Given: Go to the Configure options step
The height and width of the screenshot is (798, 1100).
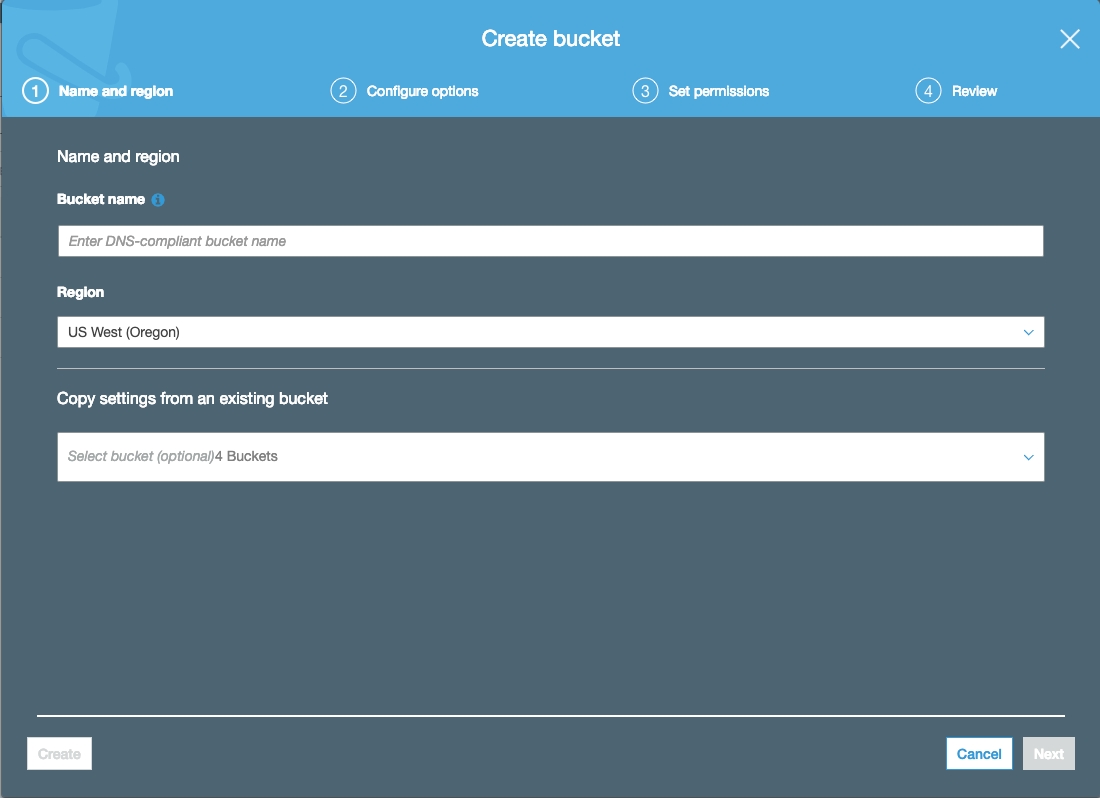Looking at the screenshot, I should pyautogui.click(x=422, y=91).
